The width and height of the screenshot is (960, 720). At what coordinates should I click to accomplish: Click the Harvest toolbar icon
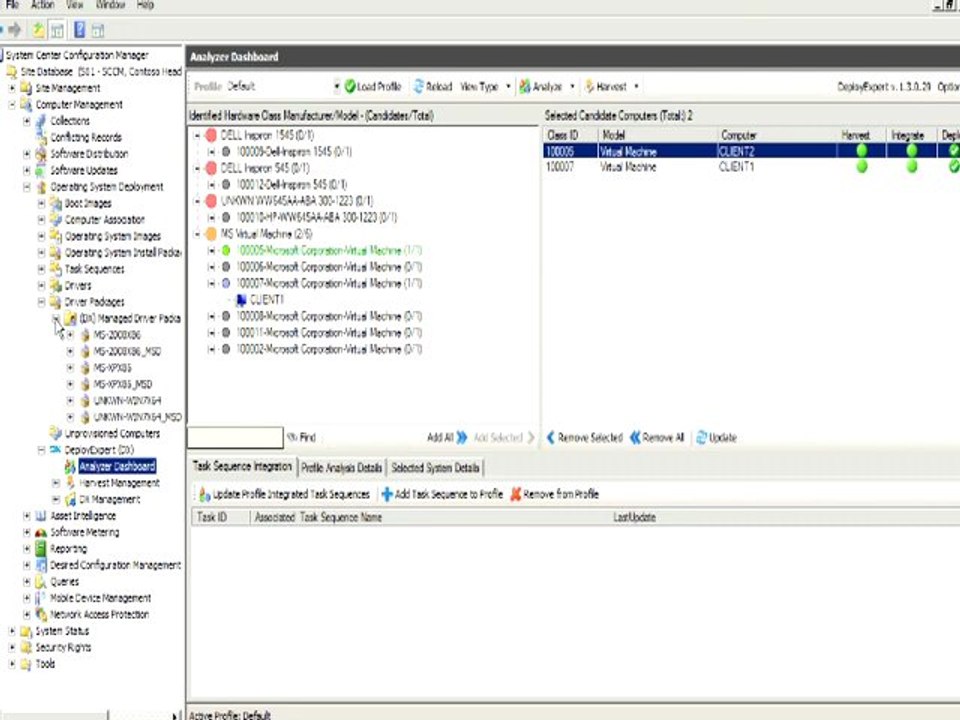[x=590, y=87]
